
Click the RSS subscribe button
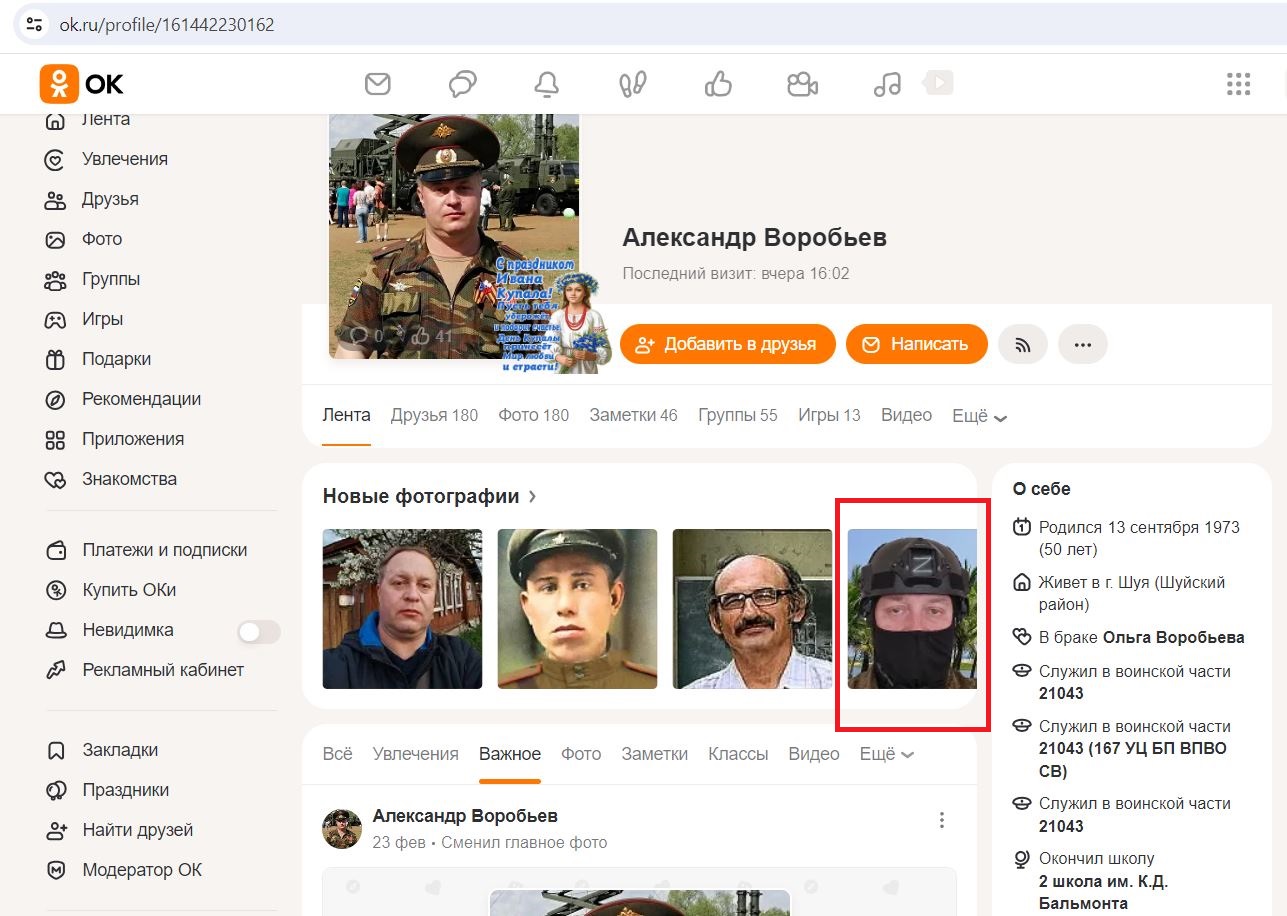coord(1023,344)
